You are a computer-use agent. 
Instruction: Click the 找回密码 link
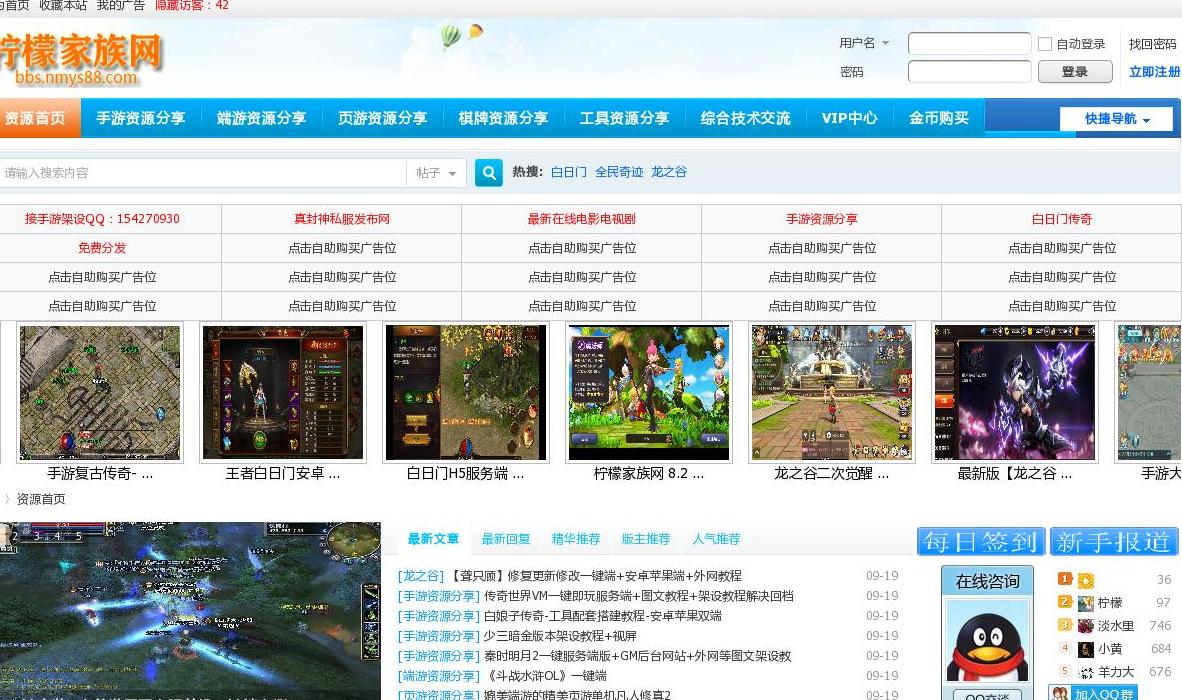click(x=1153, y=44)
